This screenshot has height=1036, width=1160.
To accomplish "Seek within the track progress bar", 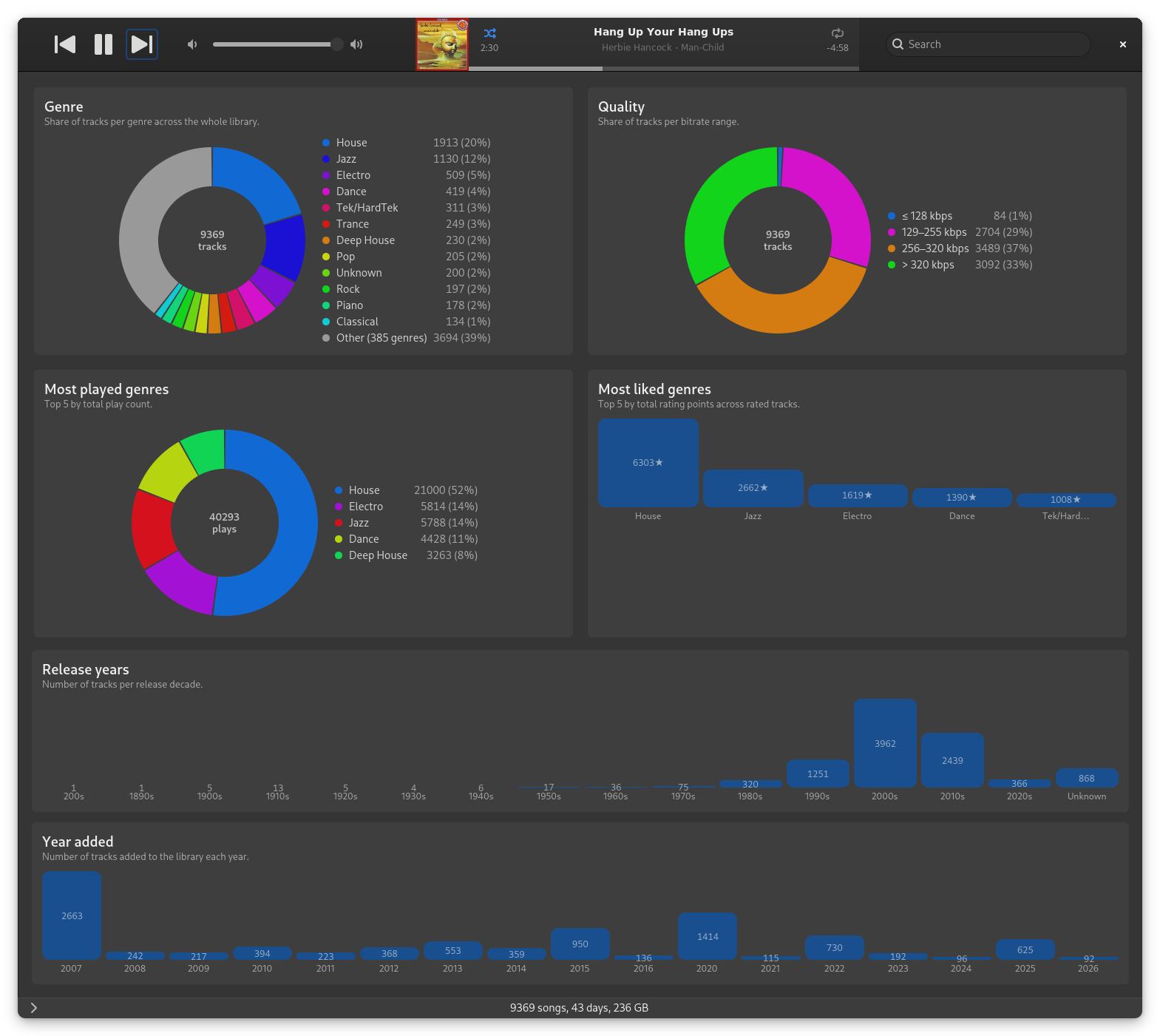I will 664,69.
